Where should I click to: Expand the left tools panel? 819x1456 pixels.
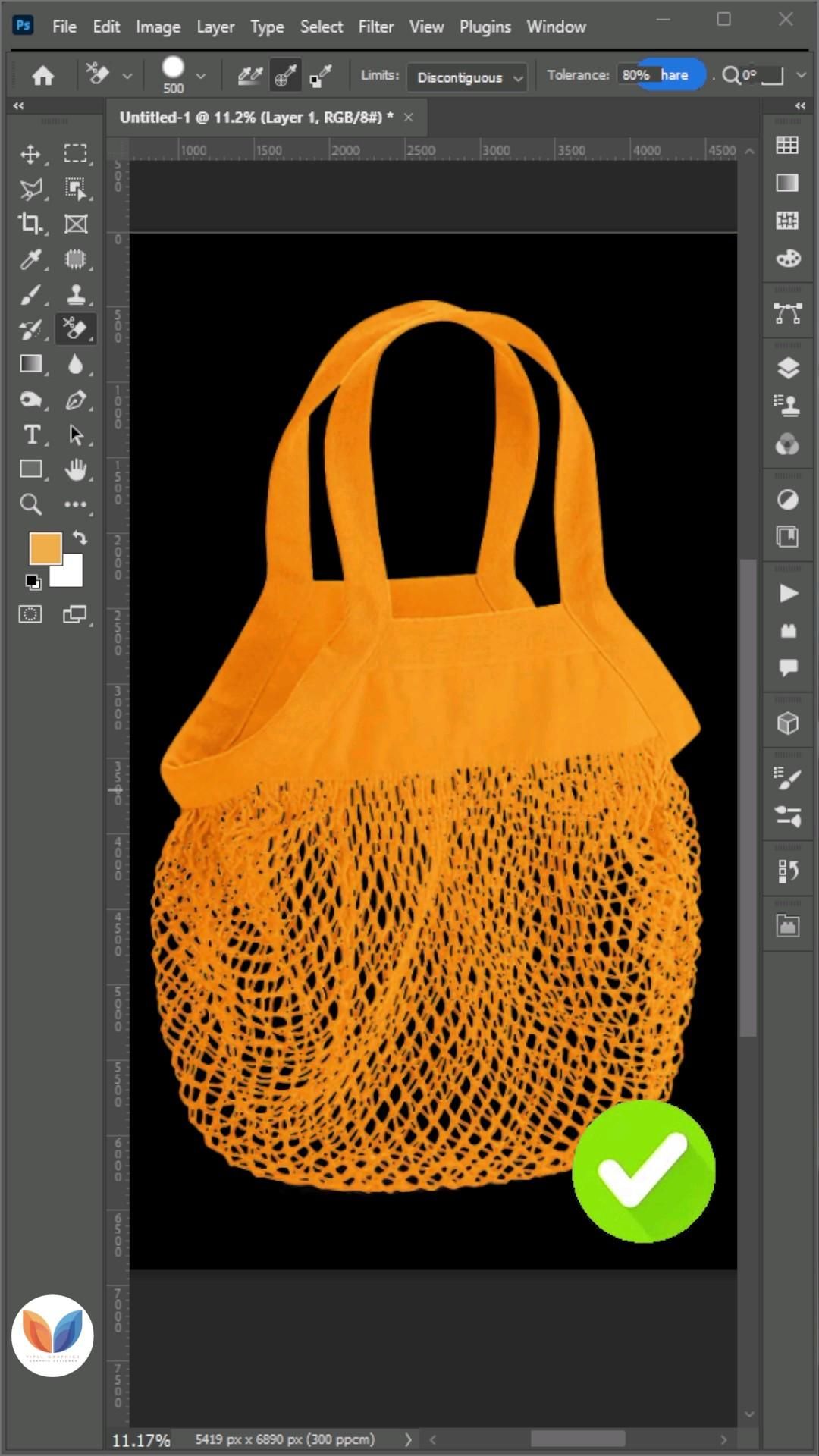point(18,106)
